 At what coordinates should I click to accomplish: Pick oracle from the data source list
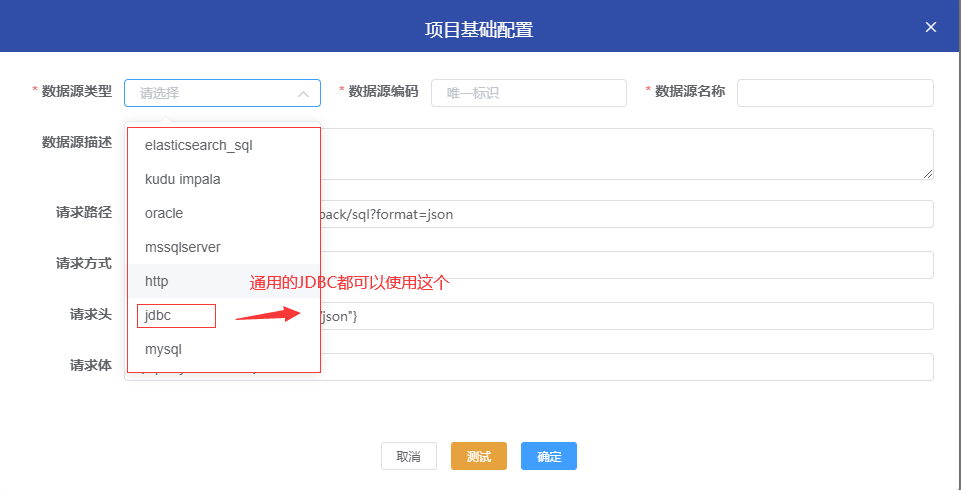pos(164,213)
